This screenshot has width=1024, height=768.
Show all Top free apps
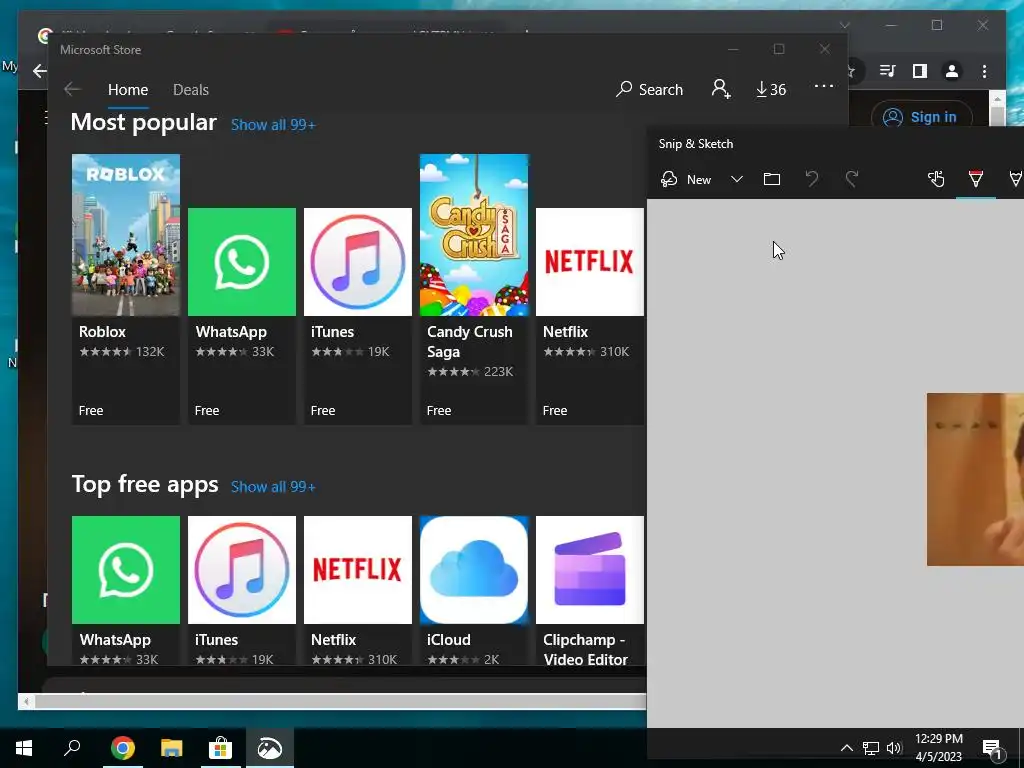coord(273,487)
